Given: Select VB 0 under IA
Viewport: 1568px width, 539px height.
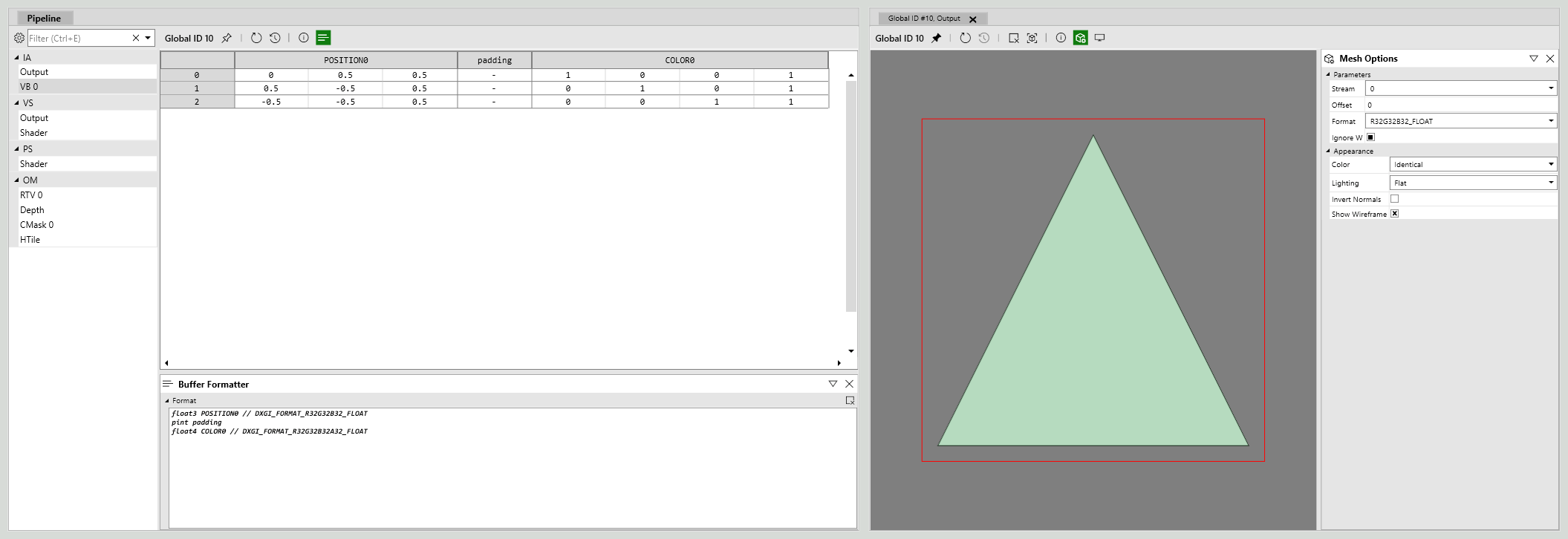Looking at the screenshot, I should (x=87, y=87).
